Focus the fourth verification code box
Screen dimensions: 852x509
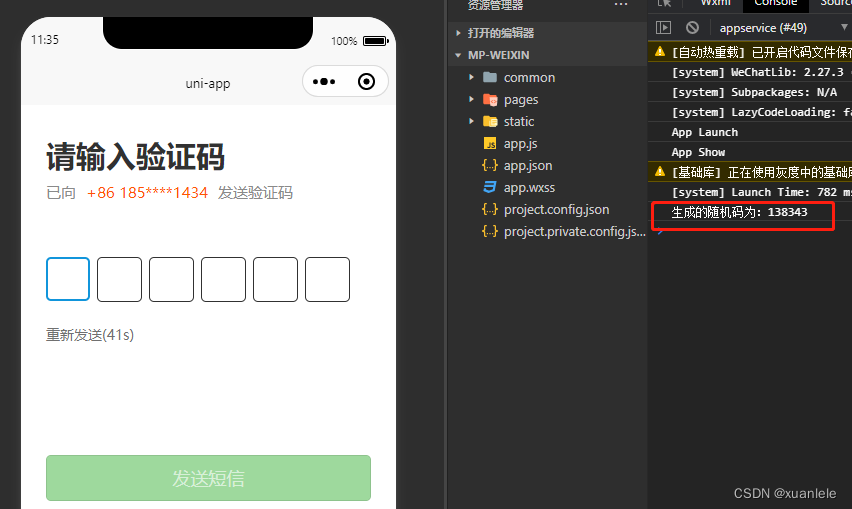coord(223,279)
